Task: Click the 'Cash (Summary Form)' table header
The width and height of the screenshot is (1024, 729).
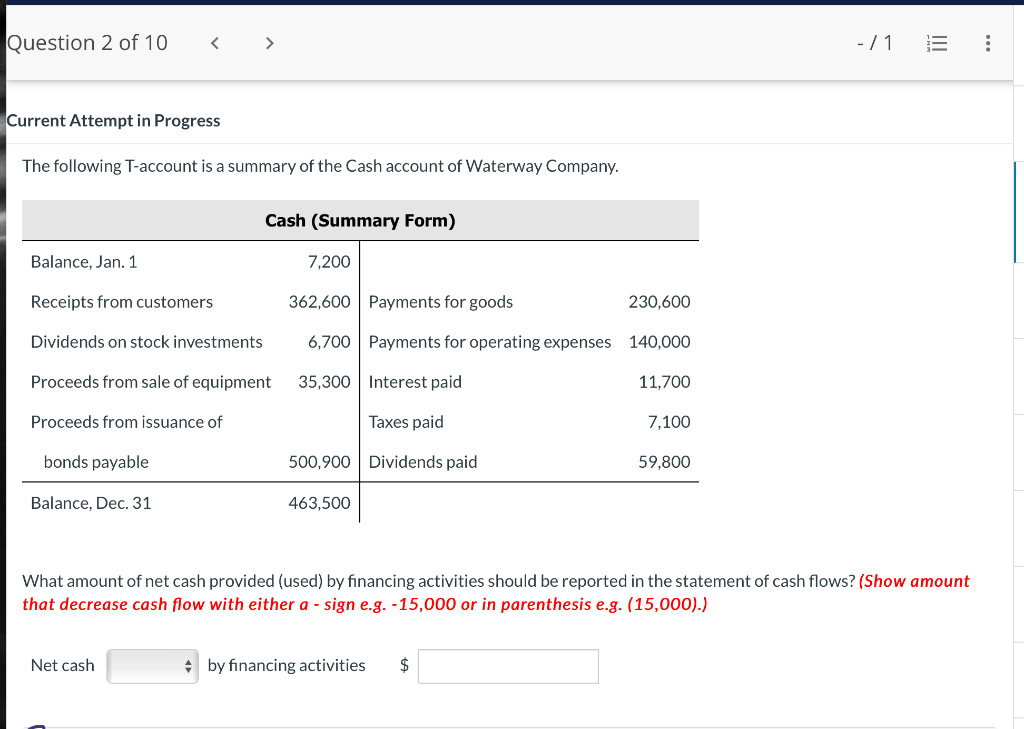Action: (360, 221)
